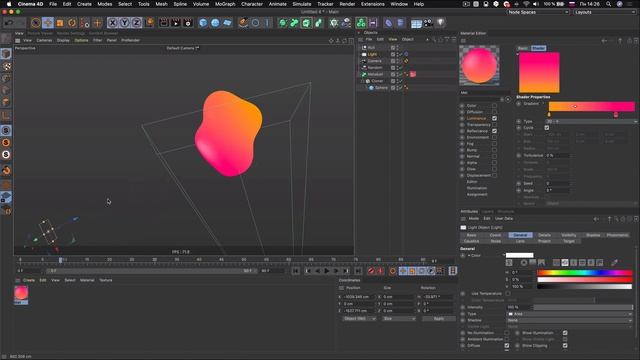Open the Node Spaces dropdown
Screen dimensions: 640x360
[x=538, y=12]
